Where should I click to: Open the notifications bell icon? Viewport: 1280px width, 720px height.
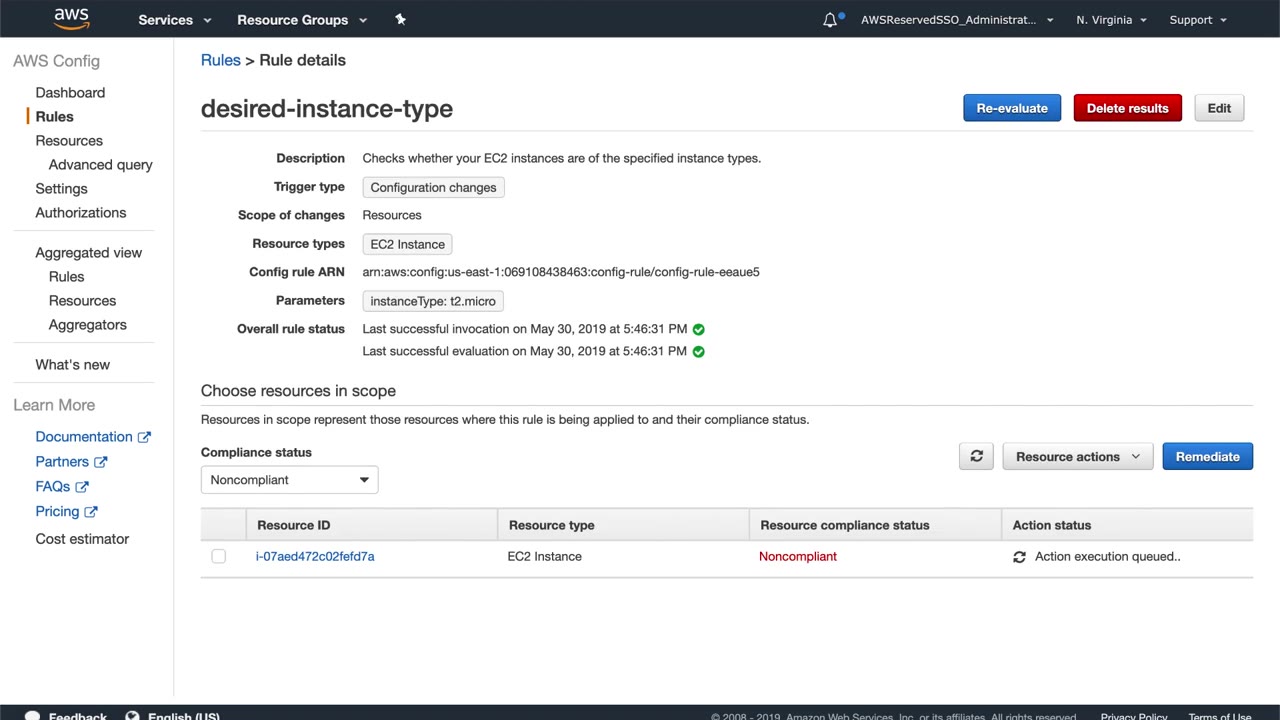click(x=830, y=20)
